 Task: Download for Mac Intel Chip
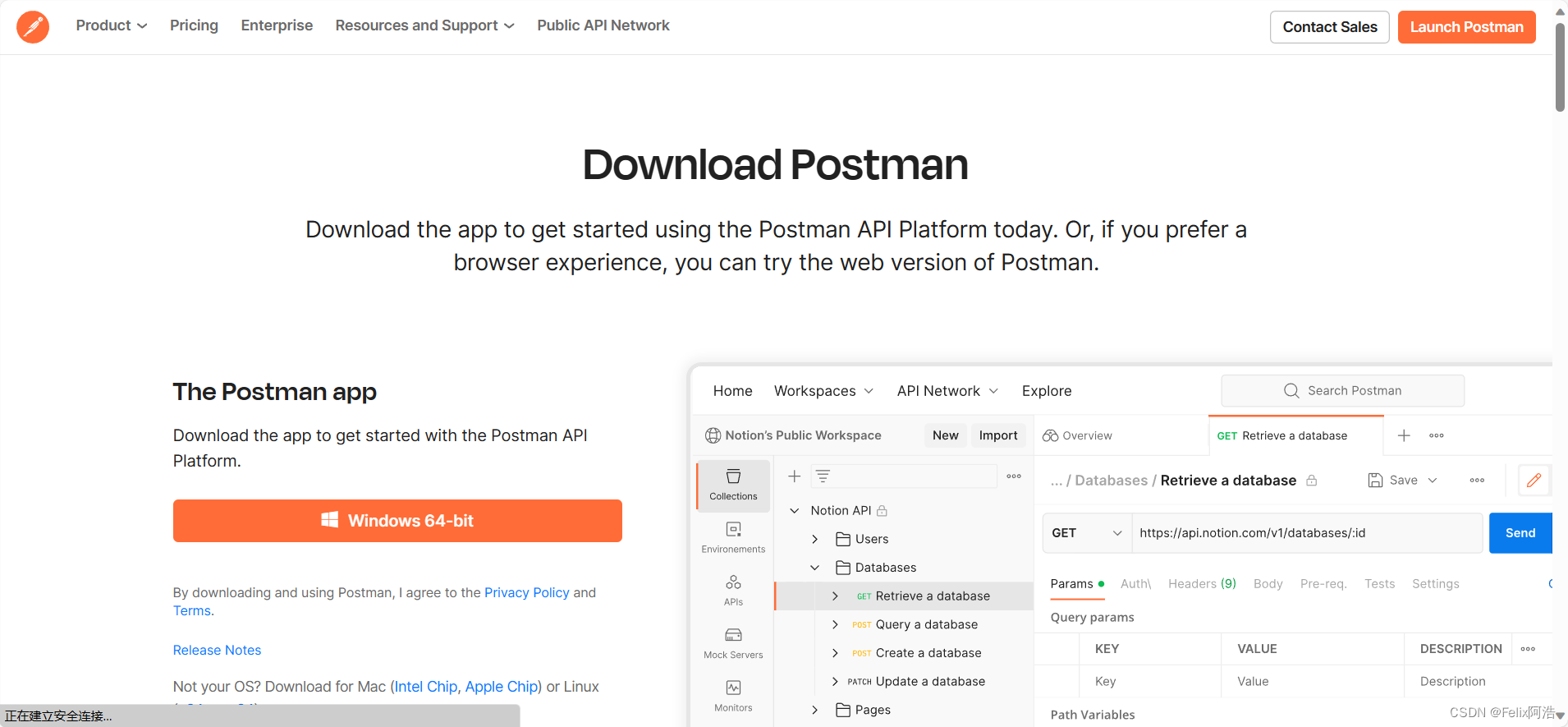pyautogui.click(x=425, y=686)
